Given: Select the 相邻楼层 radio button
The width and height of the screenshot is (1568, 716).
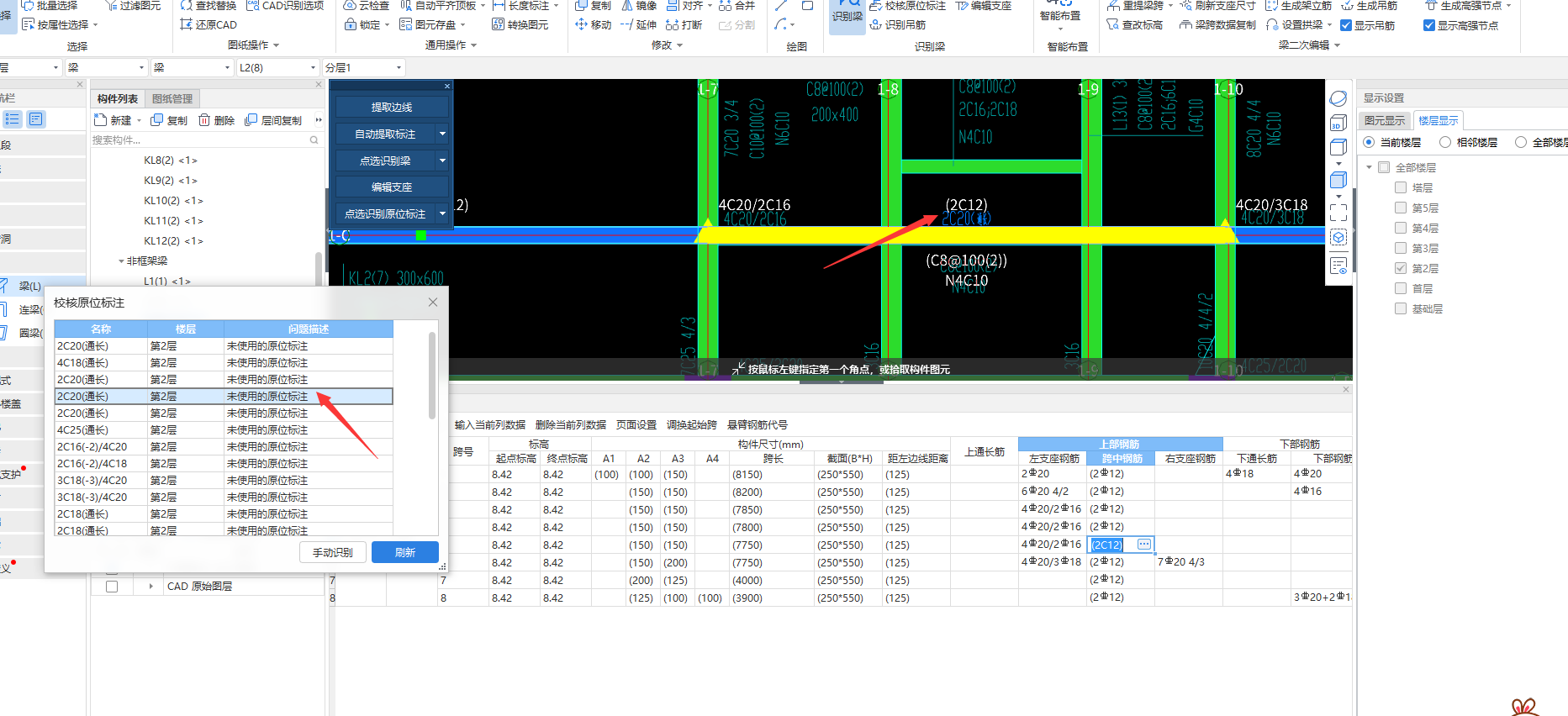Looking at the screenshot, I should pyautogui.click(x=1445, y=142).
